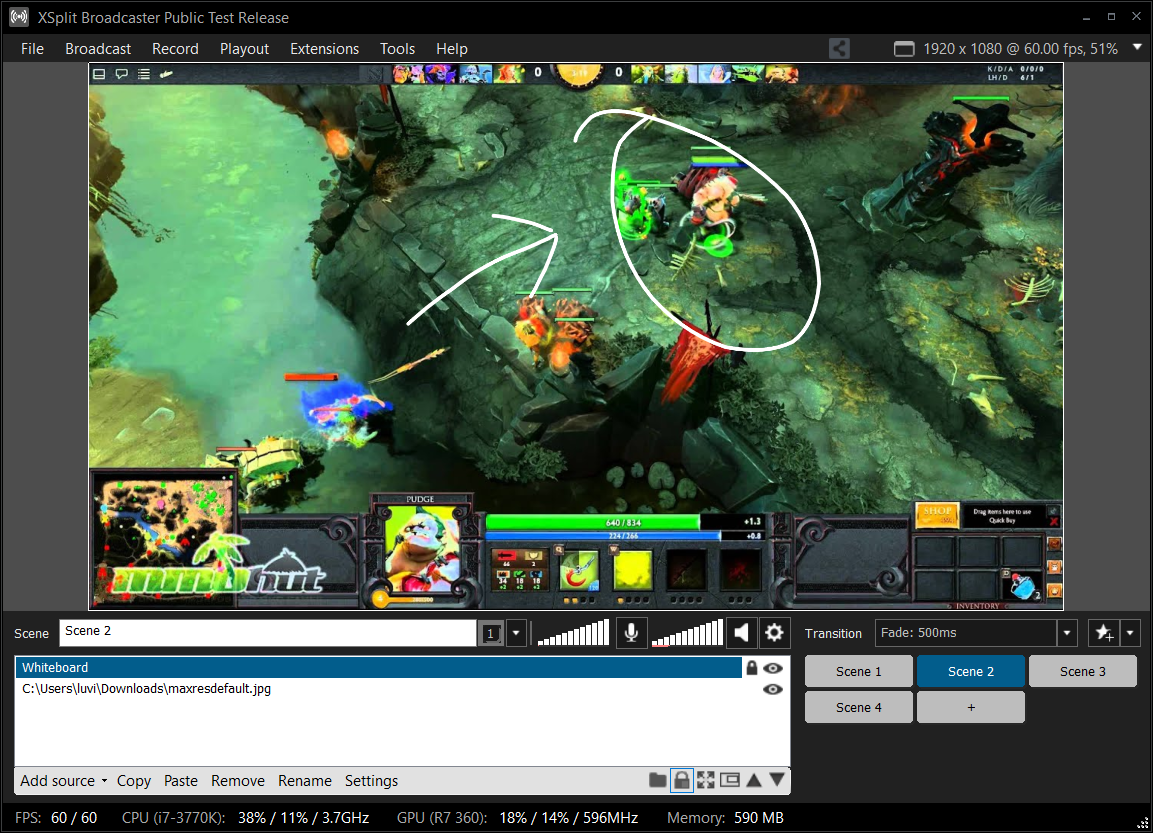Open the resolution dropdown arrow
This screenshot has width=1153, height=833.
coord(1137,47)
